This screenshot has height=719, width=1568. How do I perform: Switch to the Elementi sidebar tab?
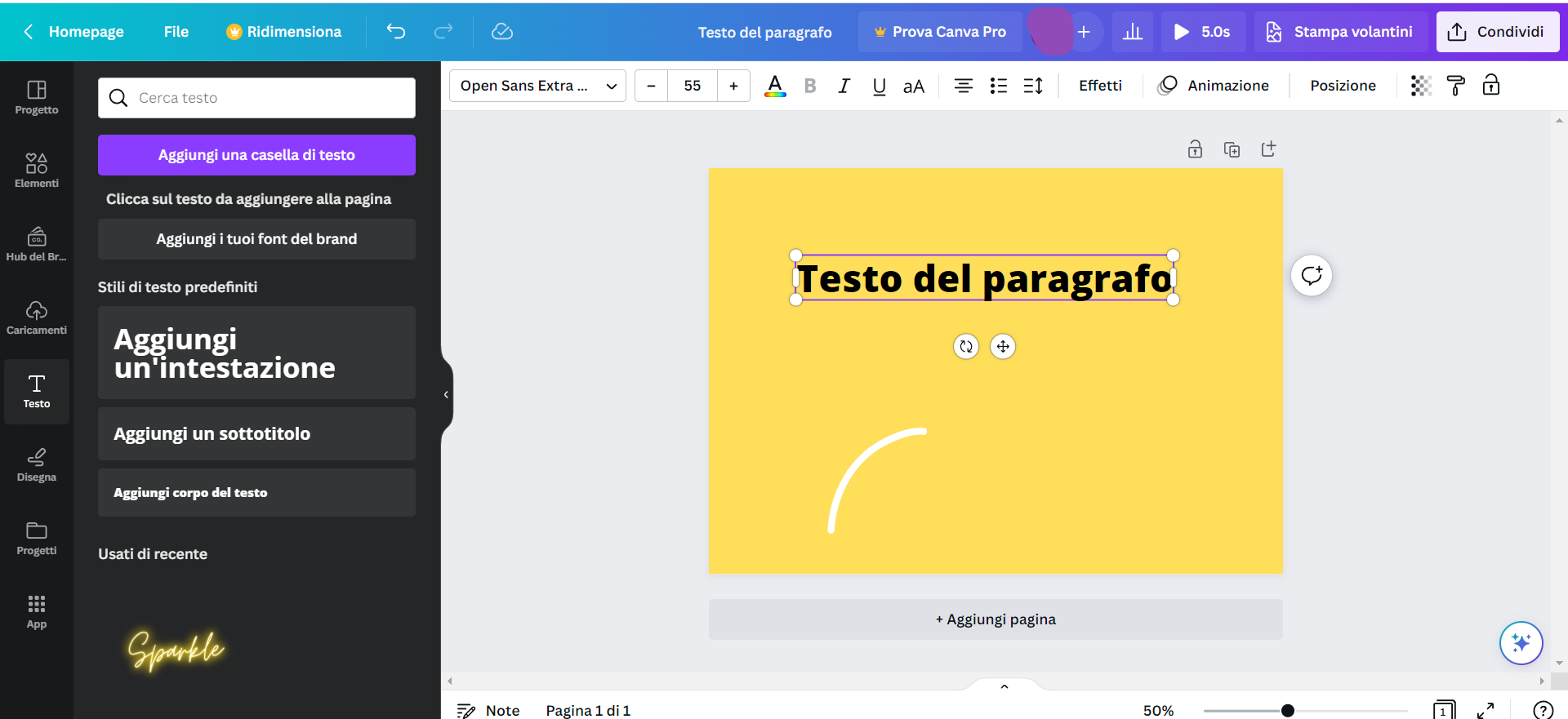pyautogui.click(x=37, y=171)
